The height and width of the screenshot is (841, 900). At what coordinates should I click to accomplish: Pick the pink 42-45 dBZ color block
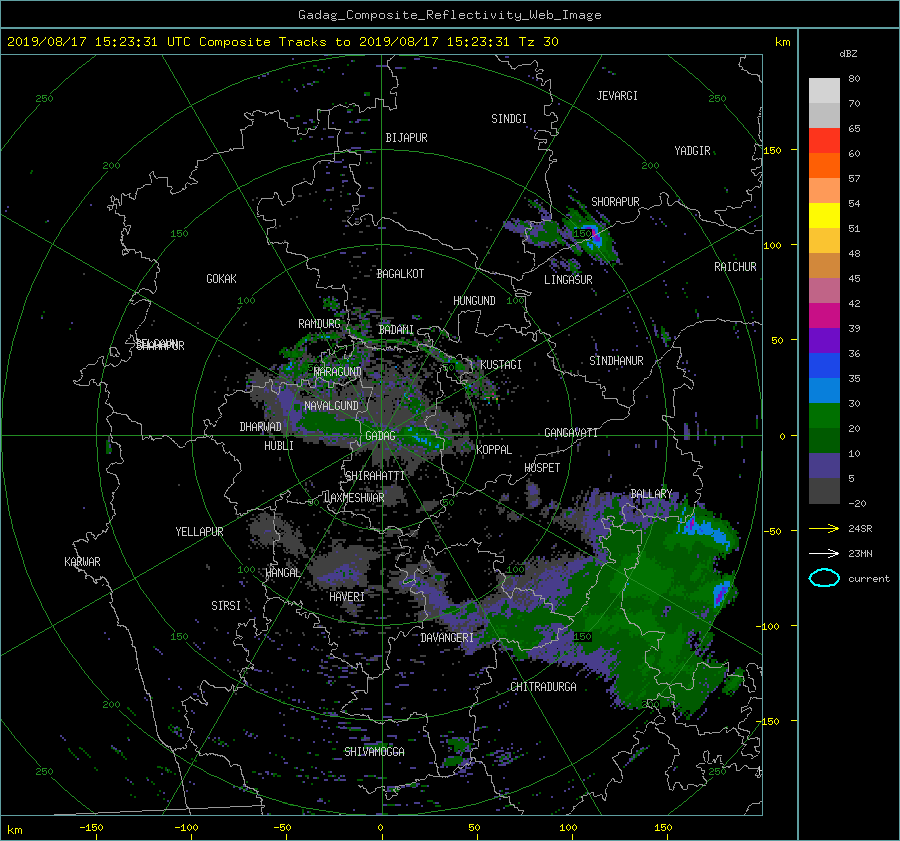824,290
